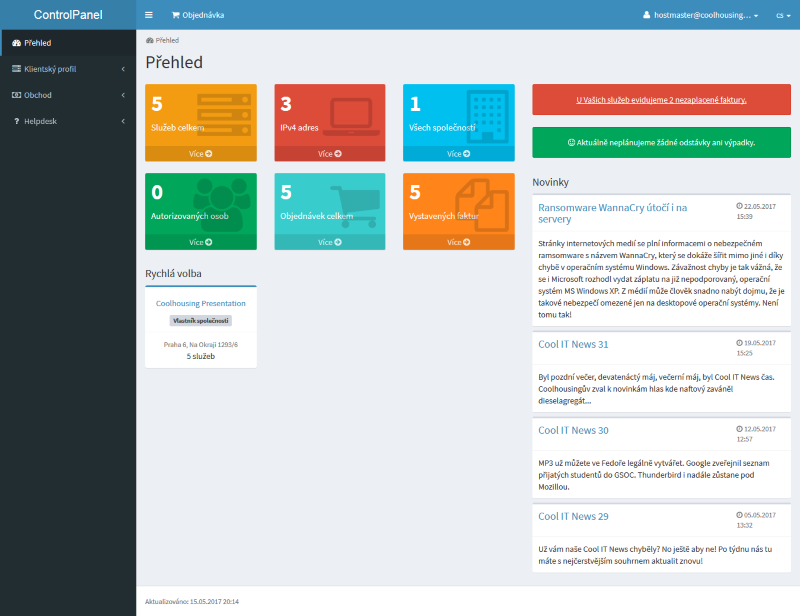Image resolution: width=800 pixels, height=616 pixels.
Task: Open Cool IT News 30 article
Action: click(573, 430)
